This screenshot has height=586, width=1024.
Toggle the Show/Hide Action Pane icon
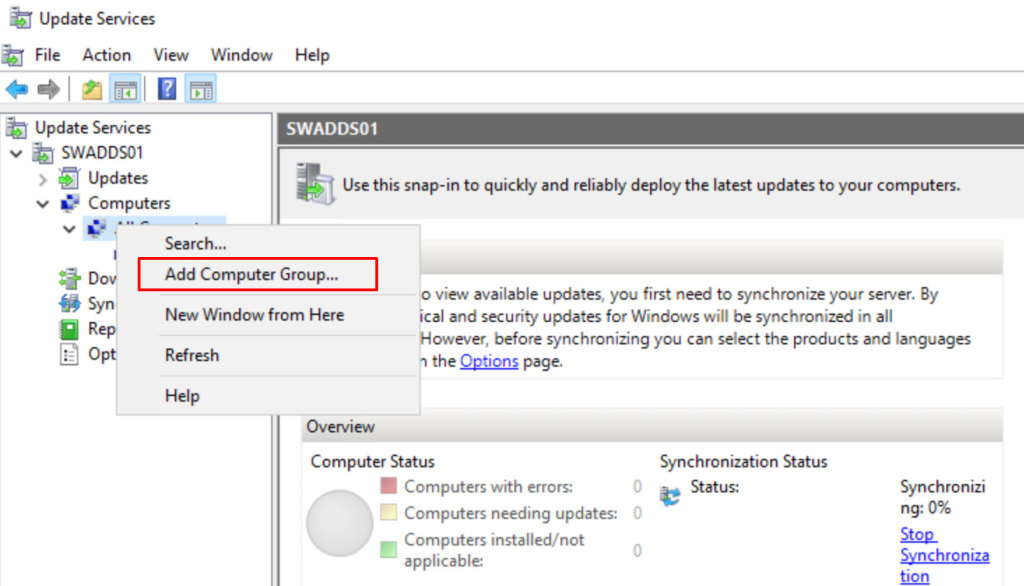[x=201, y=89]
